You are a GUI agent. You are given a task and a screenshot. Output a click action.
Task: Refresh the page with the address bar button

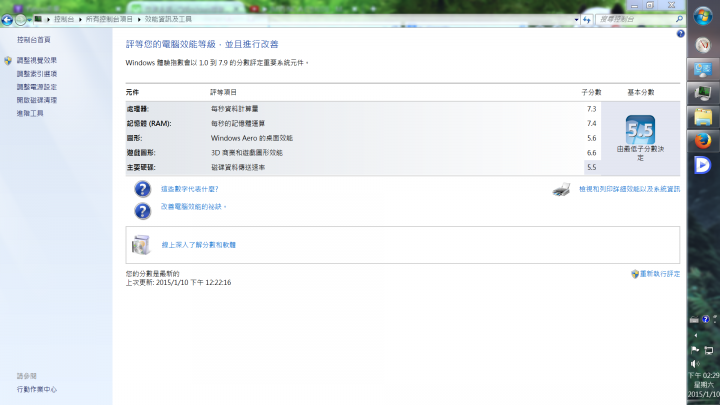586,20
